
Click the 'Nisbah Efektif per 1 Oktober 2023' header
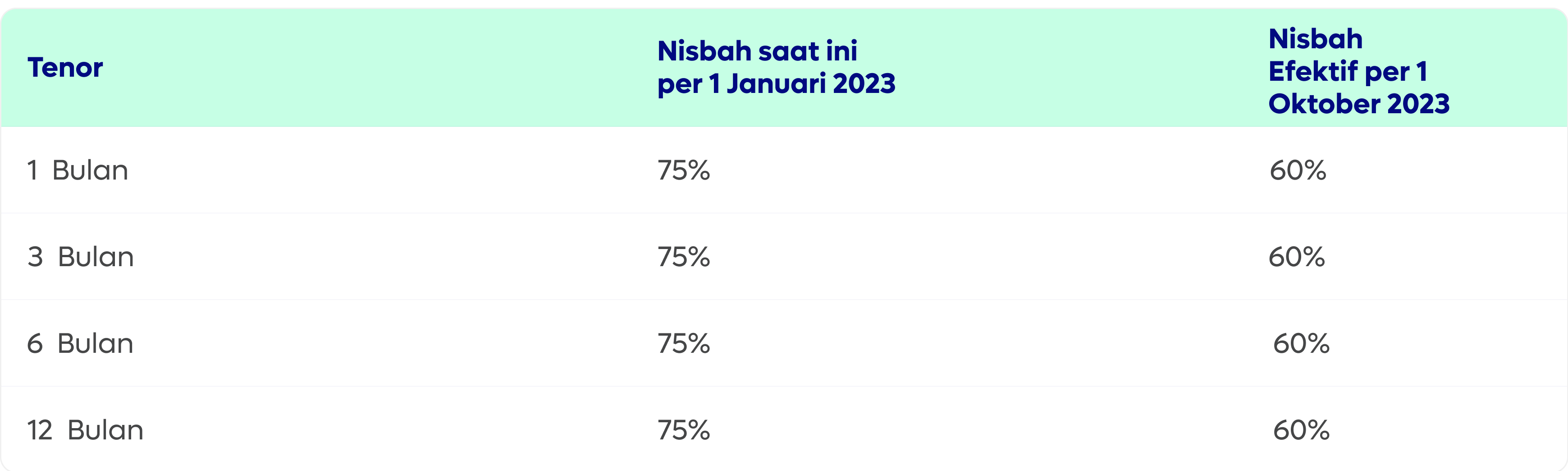(1358, 71)
